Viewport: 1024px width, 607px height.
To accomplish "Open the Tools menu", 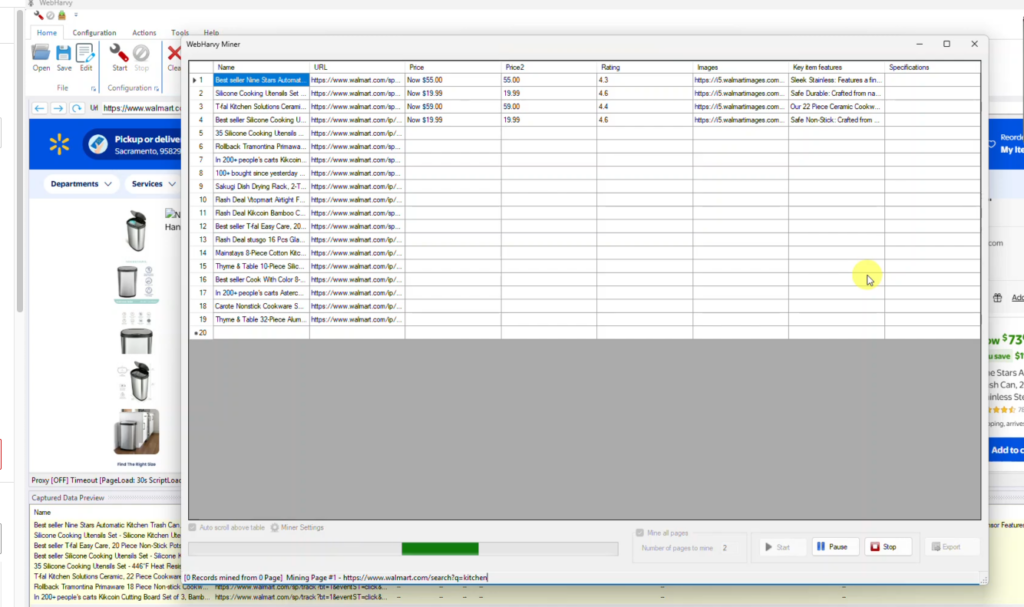I will (x=180, y=32).
